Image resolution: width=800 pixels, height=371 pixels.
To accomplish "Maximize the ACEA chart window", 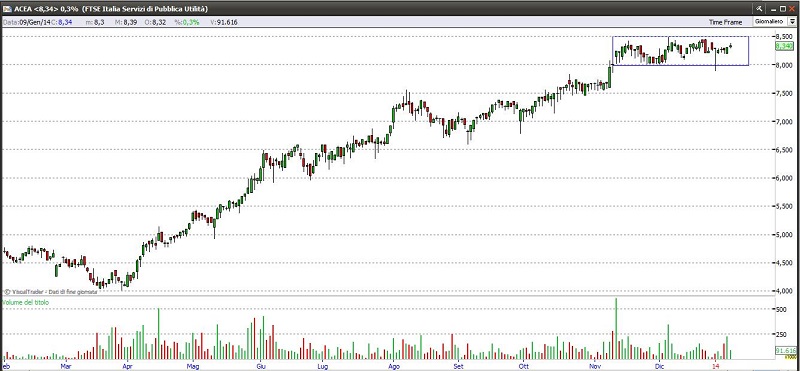I will 782,9.
